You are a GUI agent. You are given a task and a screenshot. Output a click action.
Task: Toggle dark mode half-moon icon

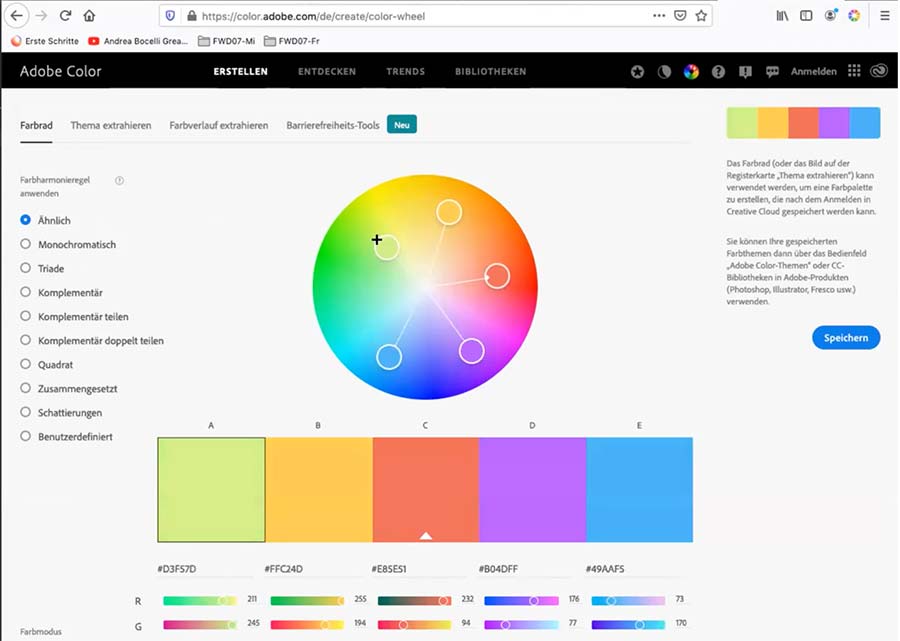pos(664,72)
